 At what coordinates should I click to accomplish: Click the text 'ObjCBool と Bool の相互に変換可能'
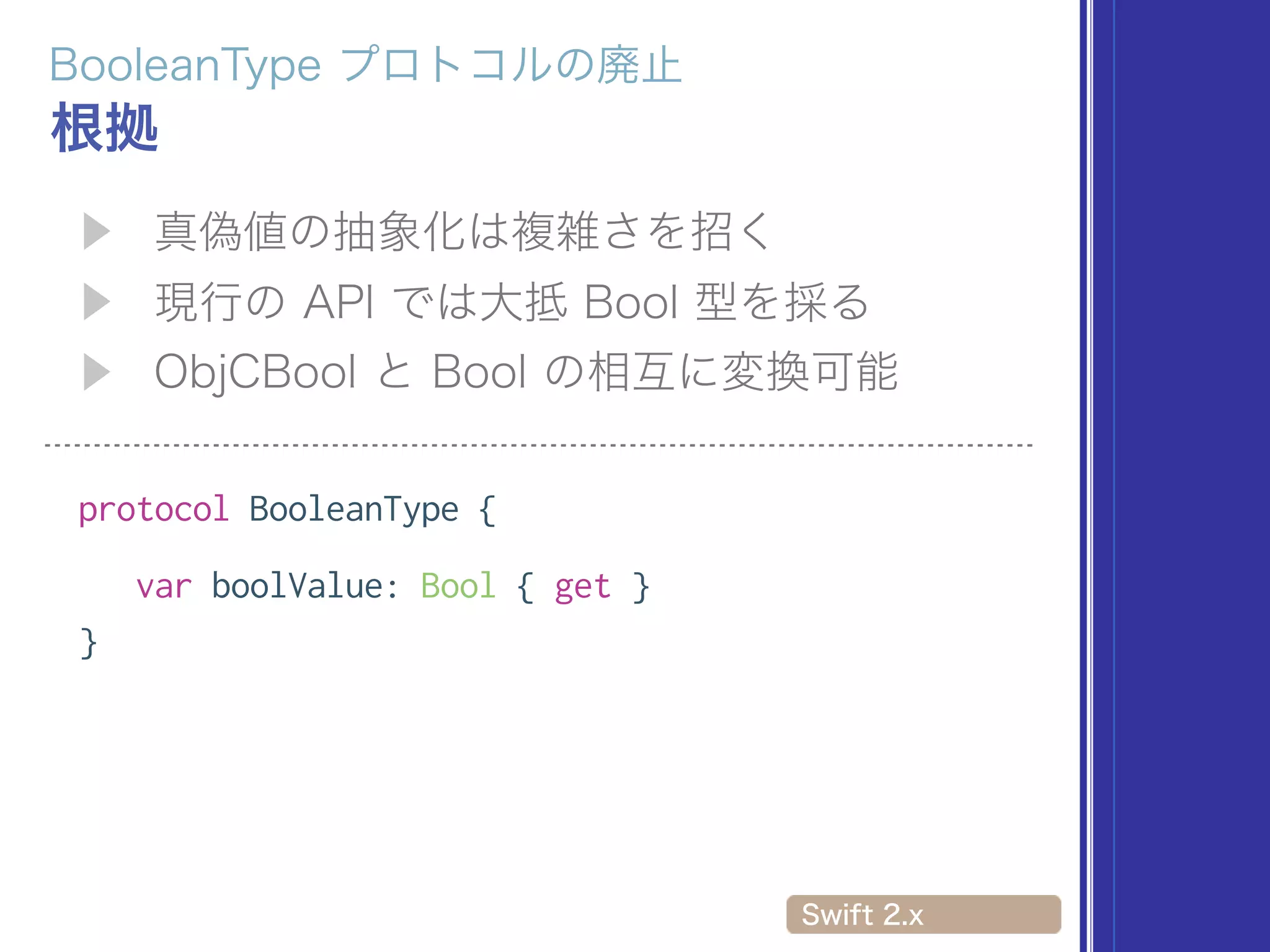click(x=526, y=372)
